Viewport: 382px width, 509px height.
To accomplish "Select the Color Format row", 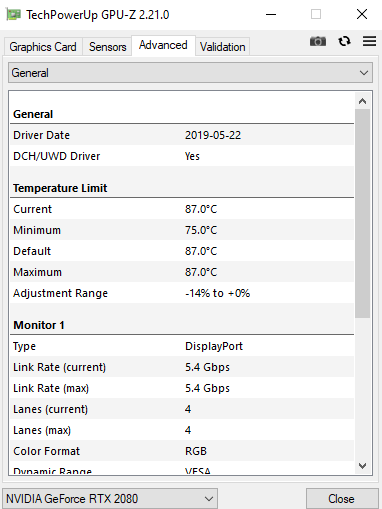I will [182, 451].
